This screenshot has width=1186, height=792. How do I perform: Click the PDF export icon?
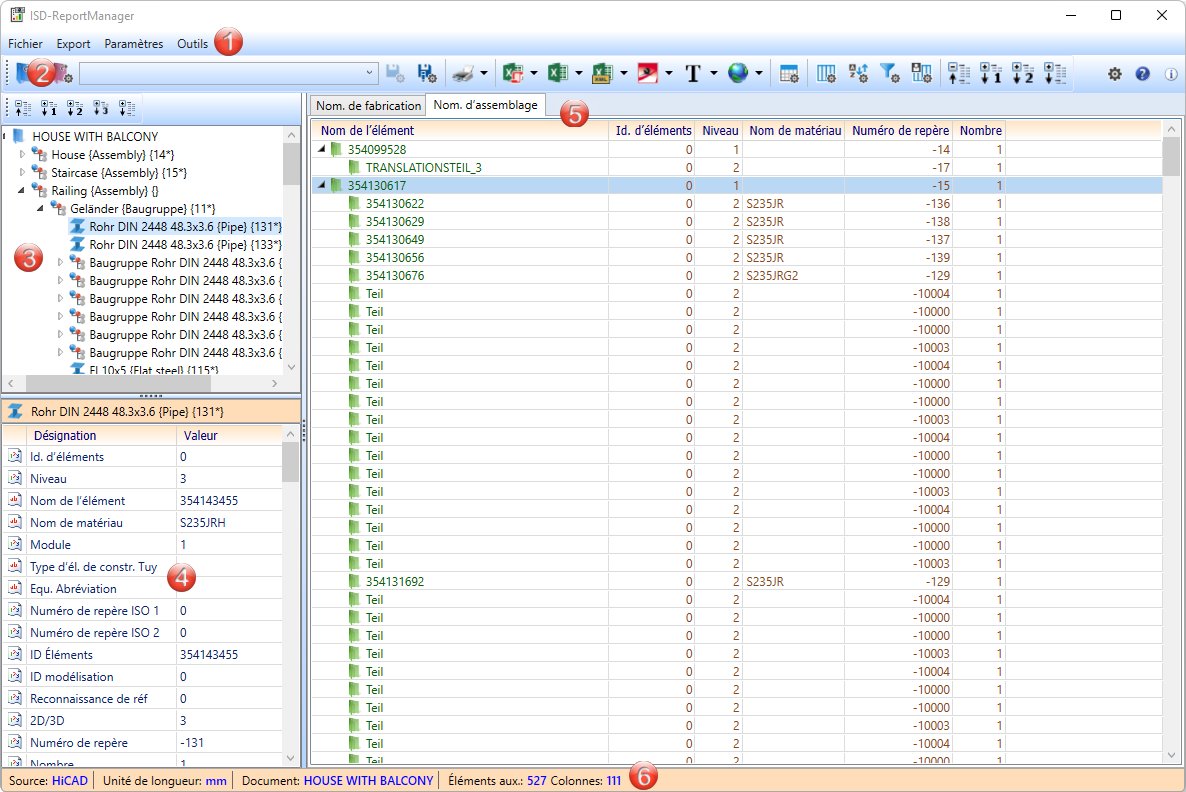coord(648,73)
